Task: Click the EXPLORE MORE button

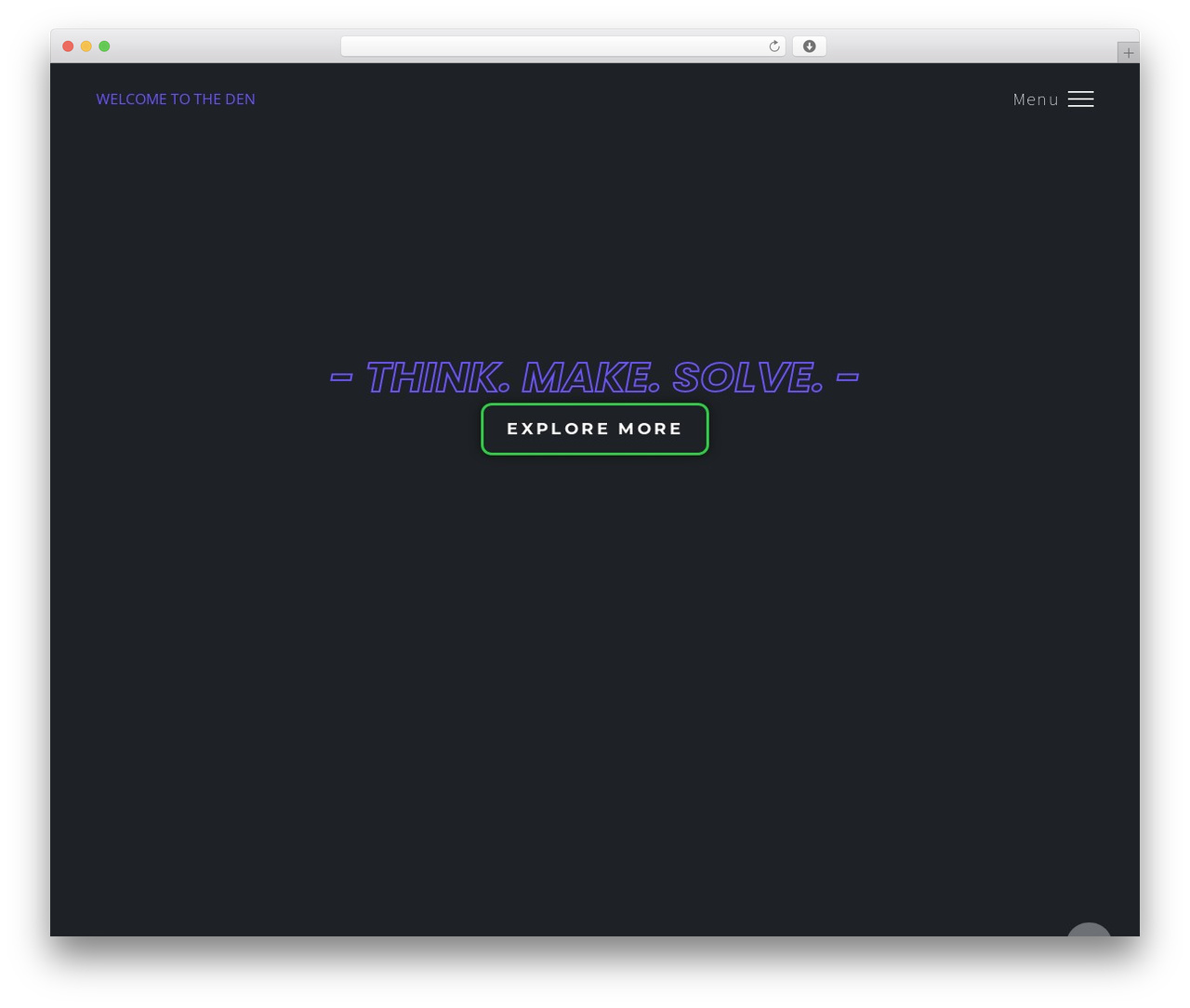Action: pos(595,429)
